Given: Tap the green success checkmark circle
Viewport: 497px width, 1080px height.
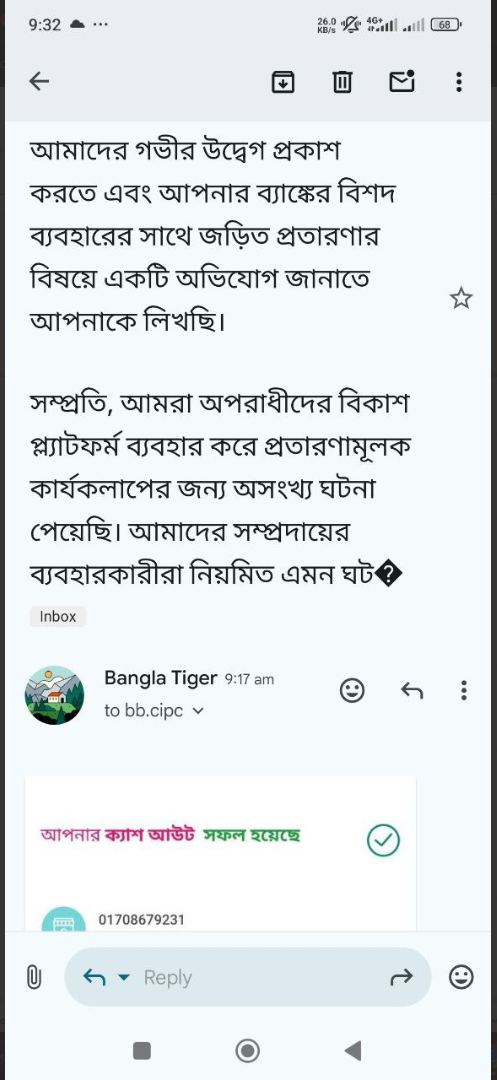Looking at the screenshot, I should coord(383,840).
